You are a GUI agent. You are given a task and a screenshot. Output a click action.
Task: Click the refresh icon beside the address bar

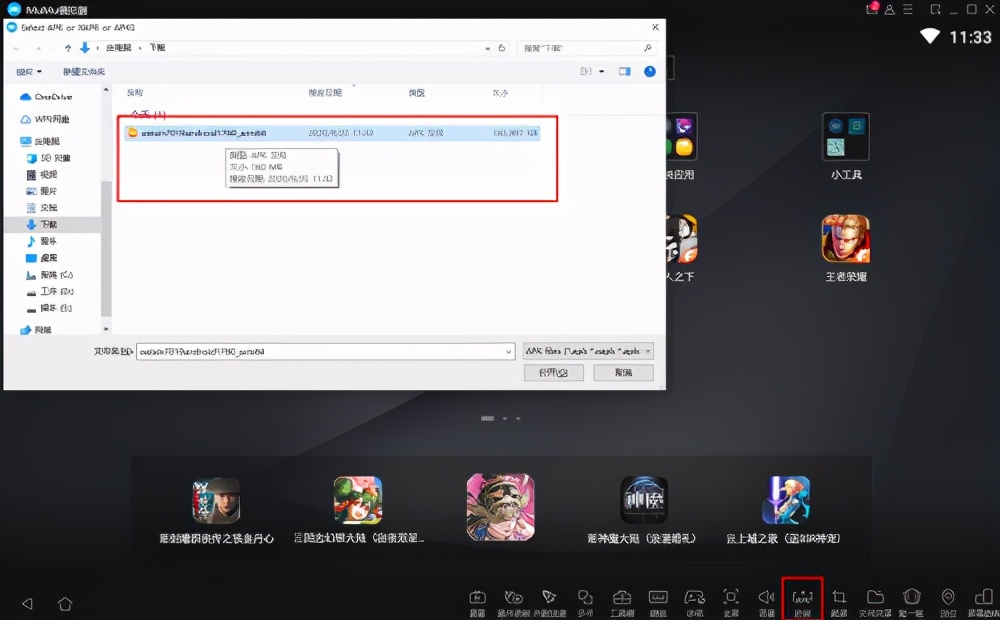pyautogui.click(x=502, y=48)
